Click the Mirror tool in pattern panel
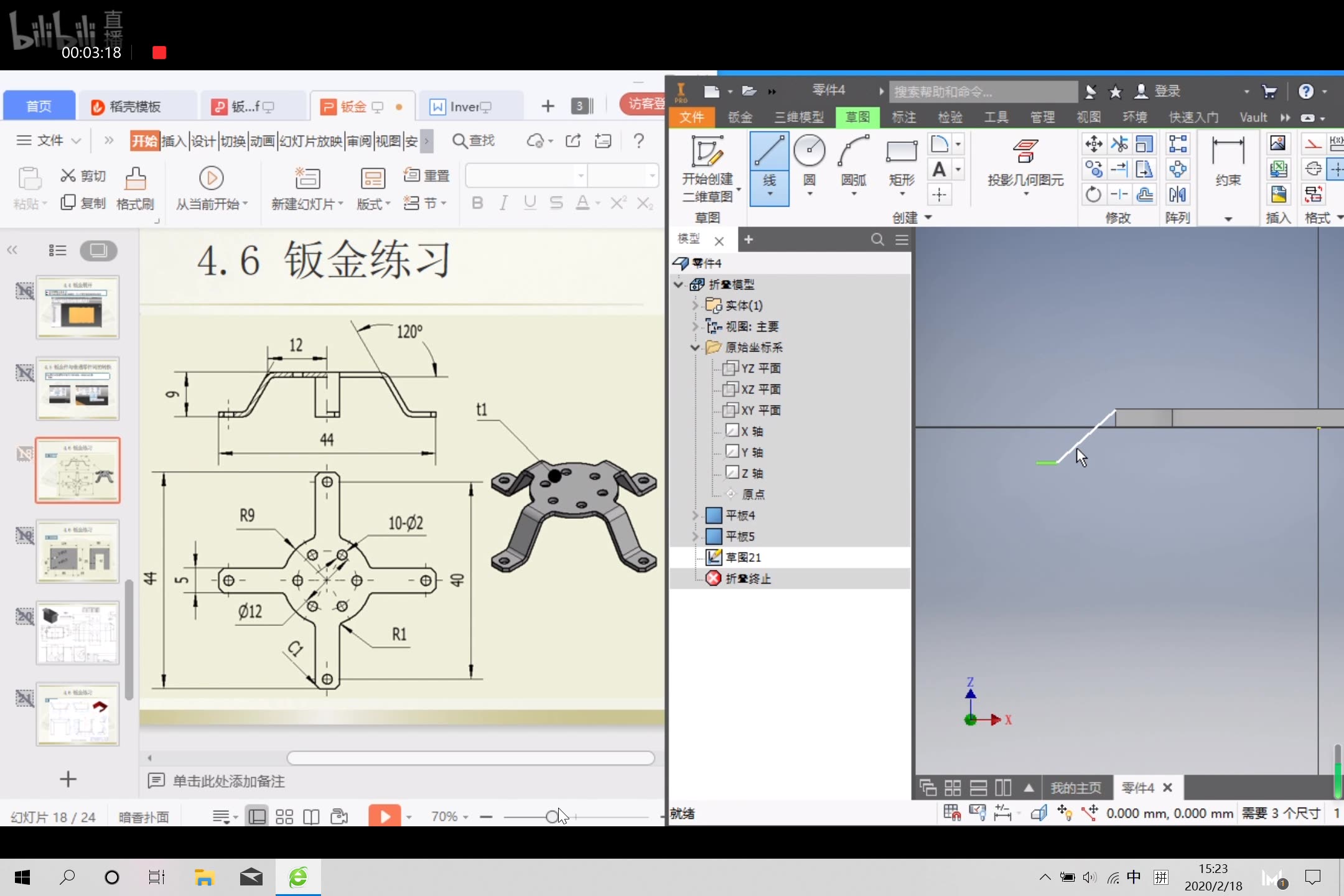Image resolution: width=1344 pixels, height=896 pixels. click(x=1177, y=195)
